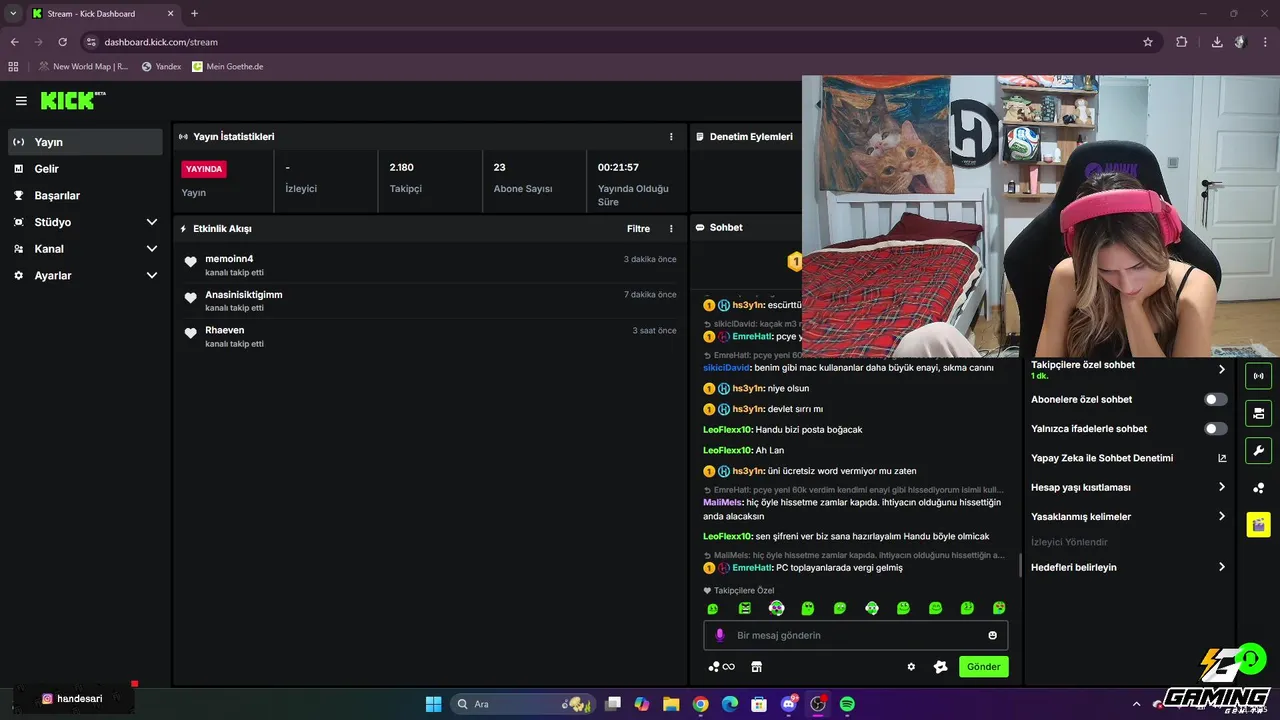Click the chat scrollbar thumb
This screenshot has width=1280, height=720.
[1020, 565]
